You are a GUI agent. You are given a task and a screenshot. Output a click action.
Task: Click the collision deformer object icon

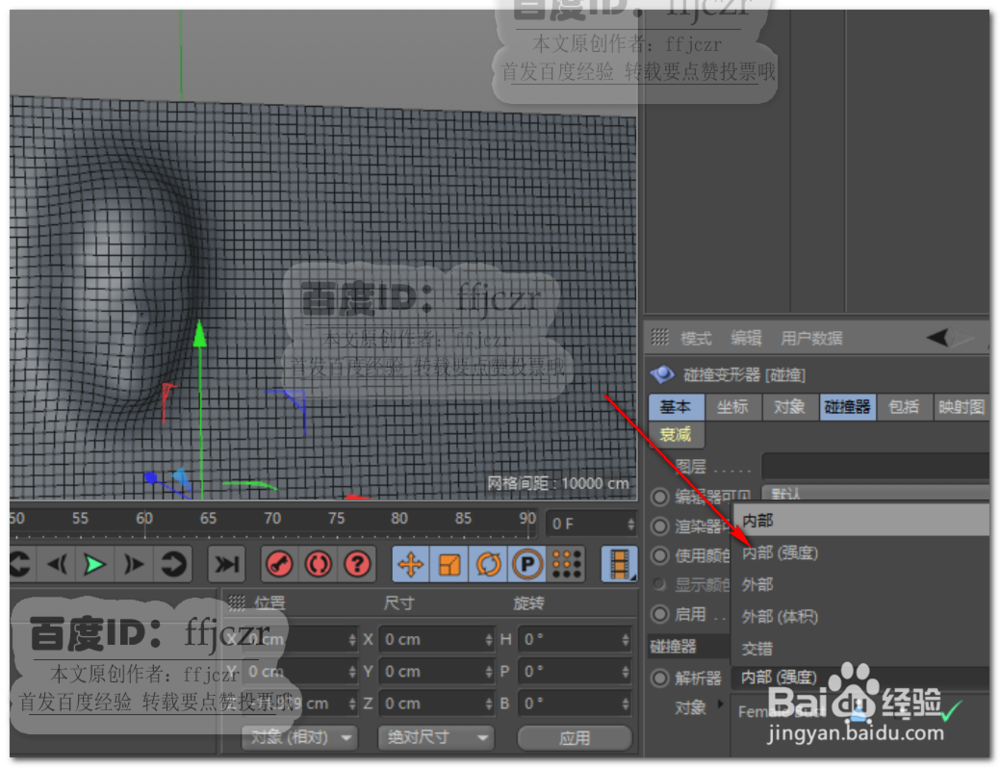[x=662, y=374]
